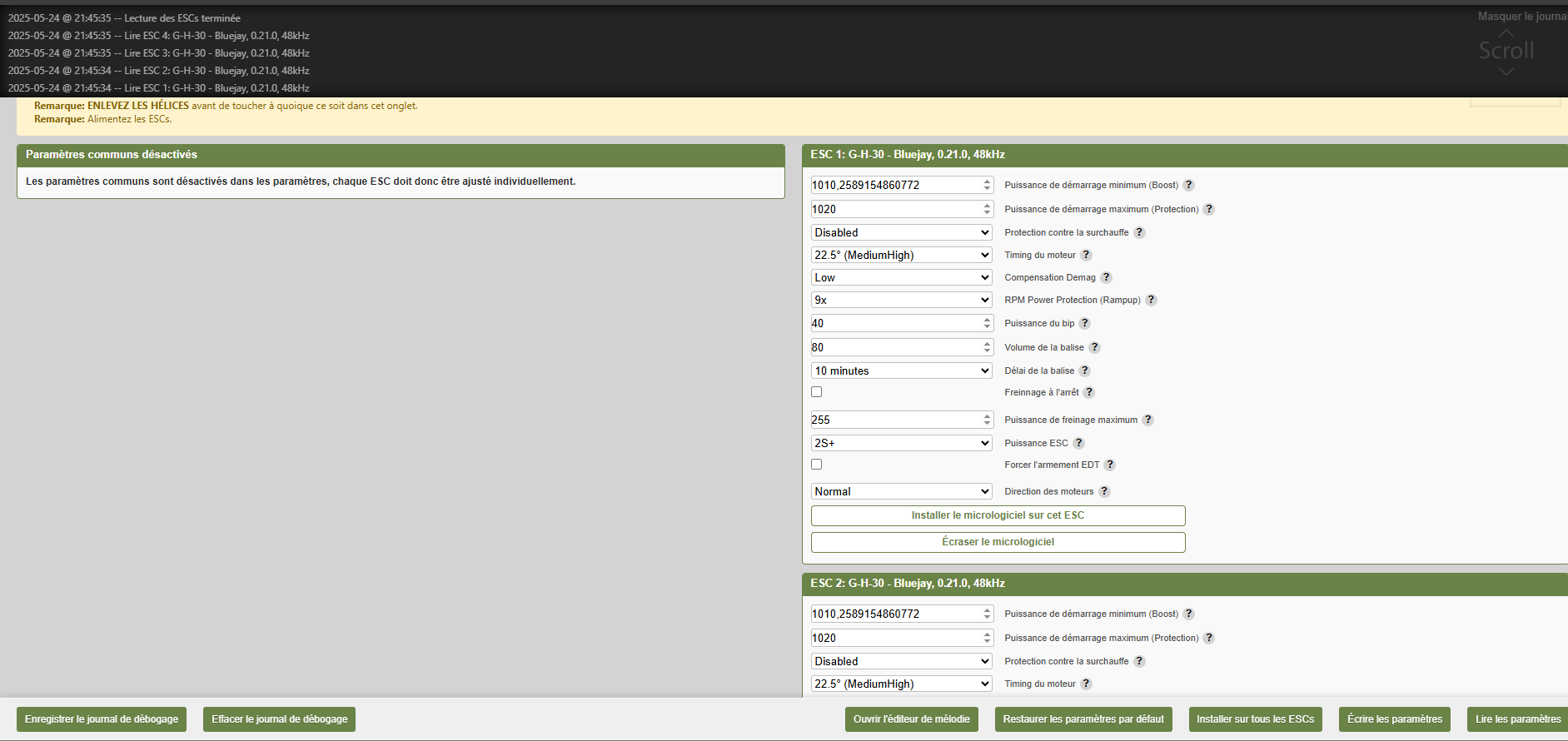Open ESC 1 Timing du moteur dropdown
The width and height of the screenshot is (1568, 741).
tap(901, 256)
